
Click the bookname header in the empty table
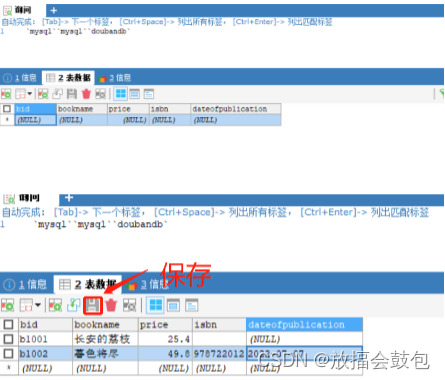[x=82, y=109]
